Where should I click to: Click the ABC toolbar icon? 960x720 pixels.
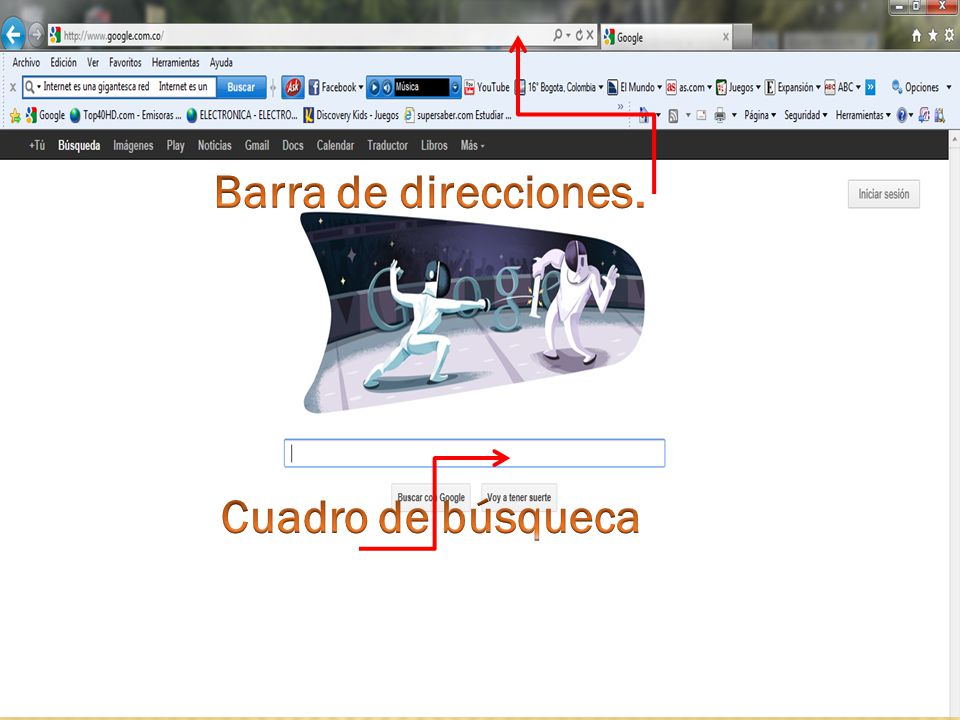(x=830, y=88)
